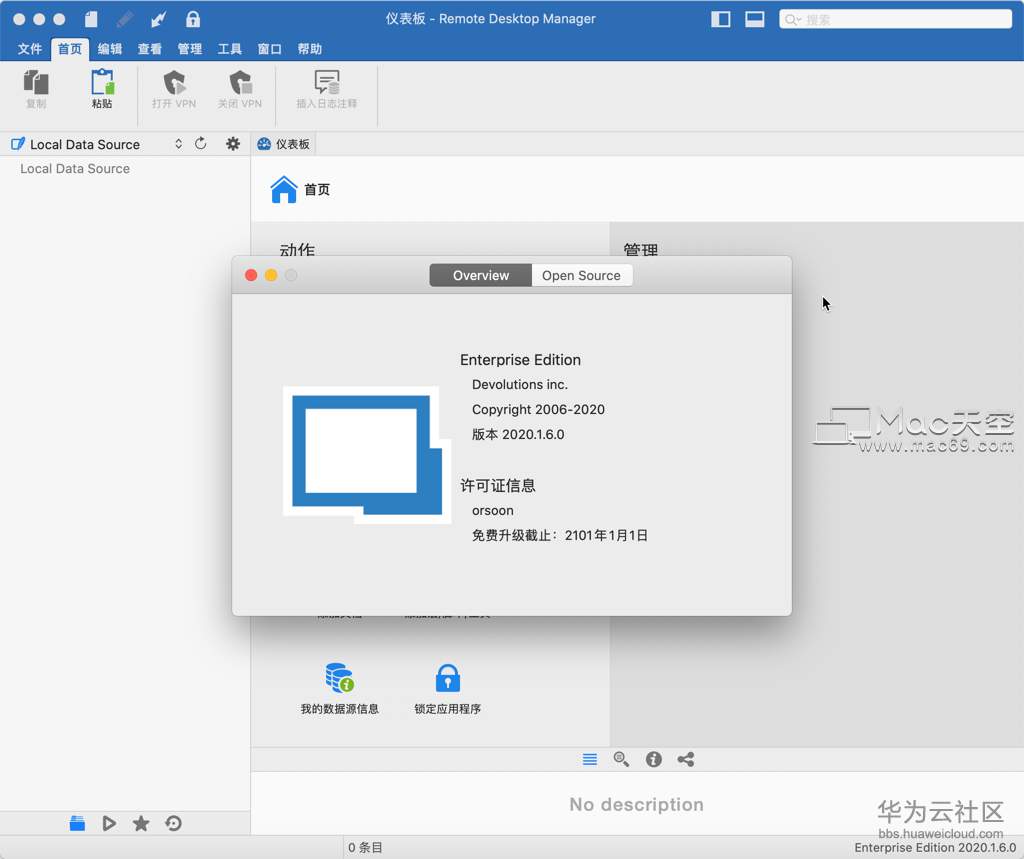Open the 工具 ribbon tab

pyautogui.click(x=229, y=49)
